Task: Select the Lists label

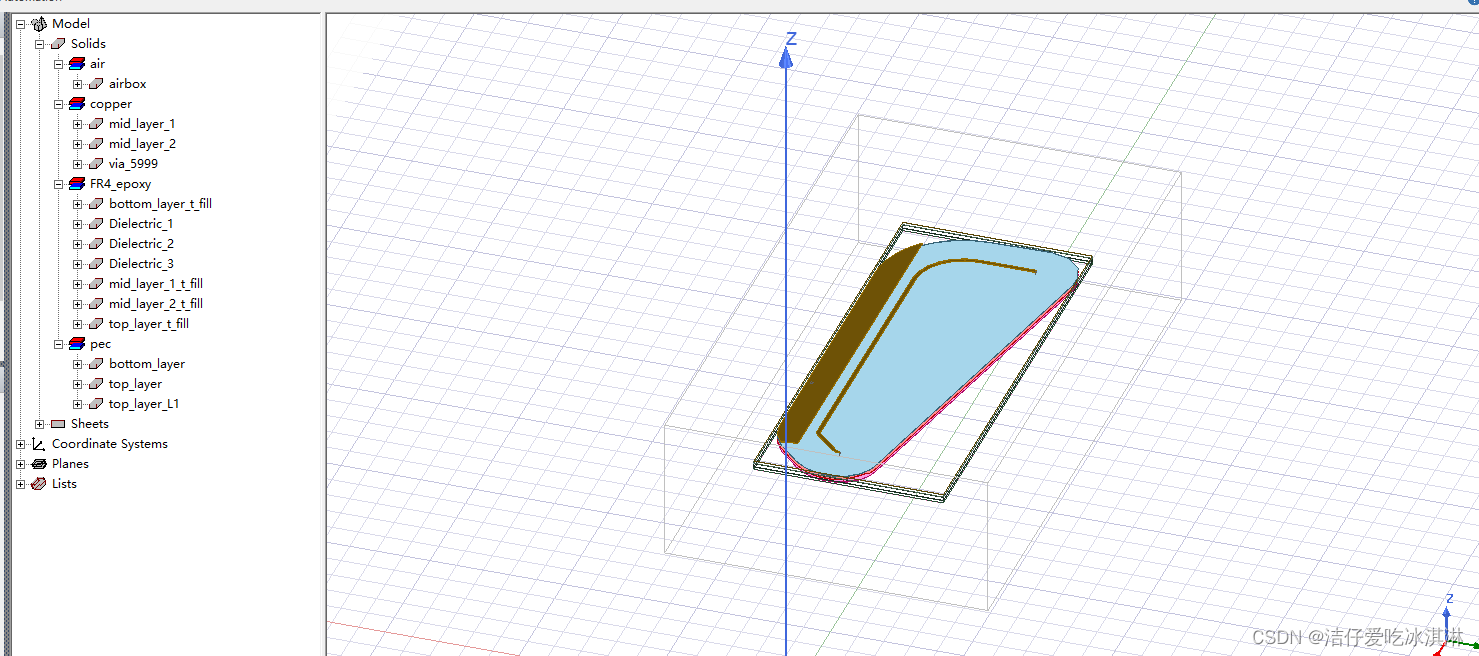Action: click(64, 484)
